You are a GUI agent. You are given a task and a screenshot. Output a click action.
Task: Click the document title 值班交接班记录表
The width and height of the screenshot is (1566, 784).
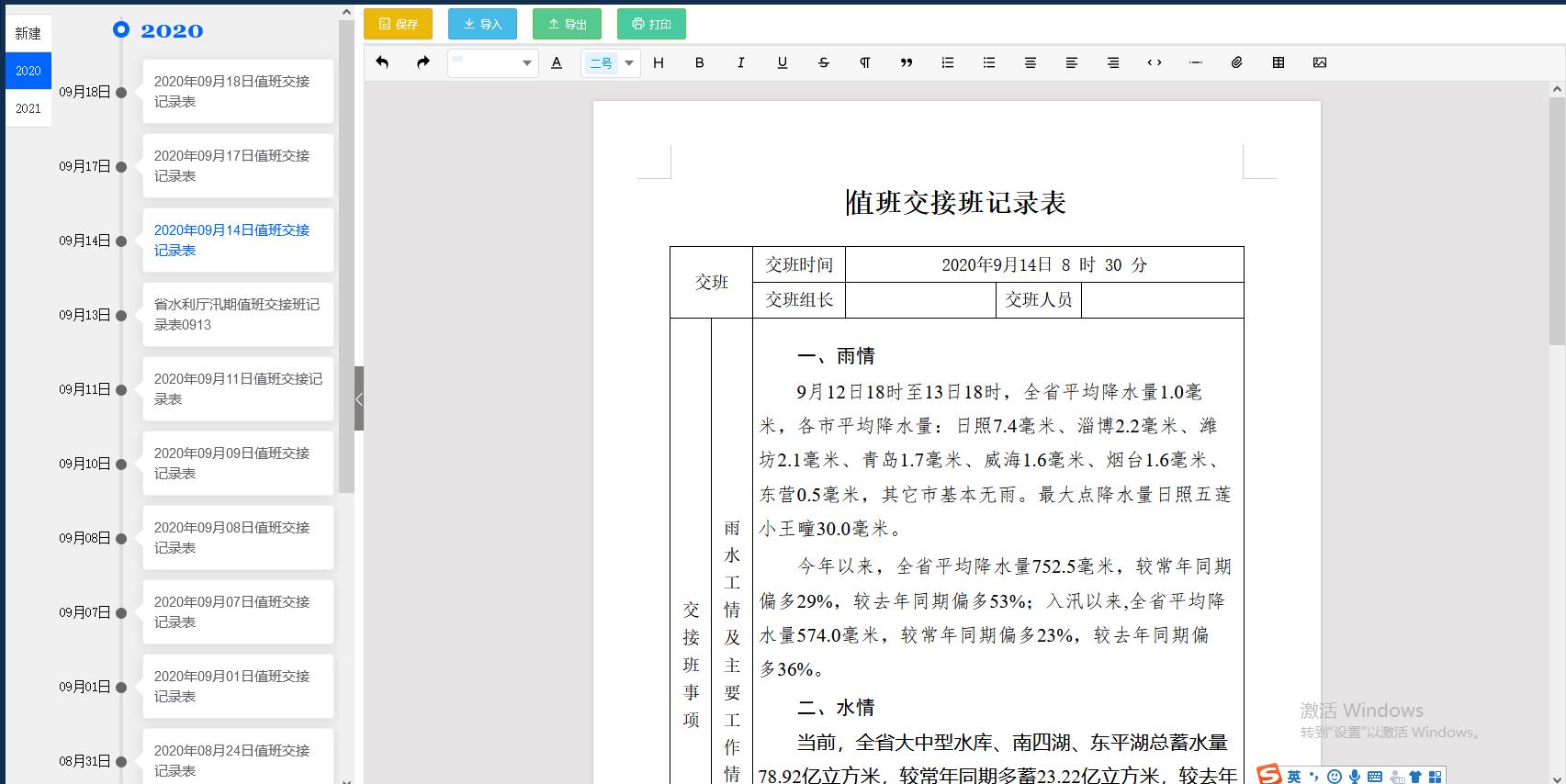point(956,203)
